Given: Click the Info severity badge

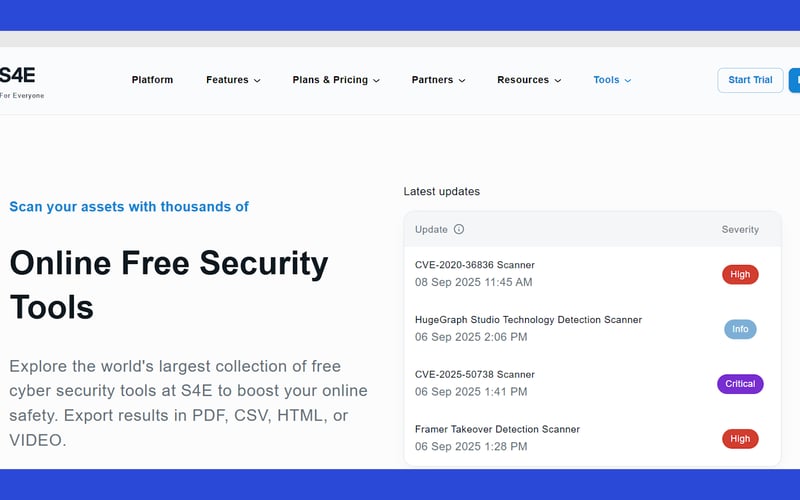Looking at the screenshot, I should point(740,329).
